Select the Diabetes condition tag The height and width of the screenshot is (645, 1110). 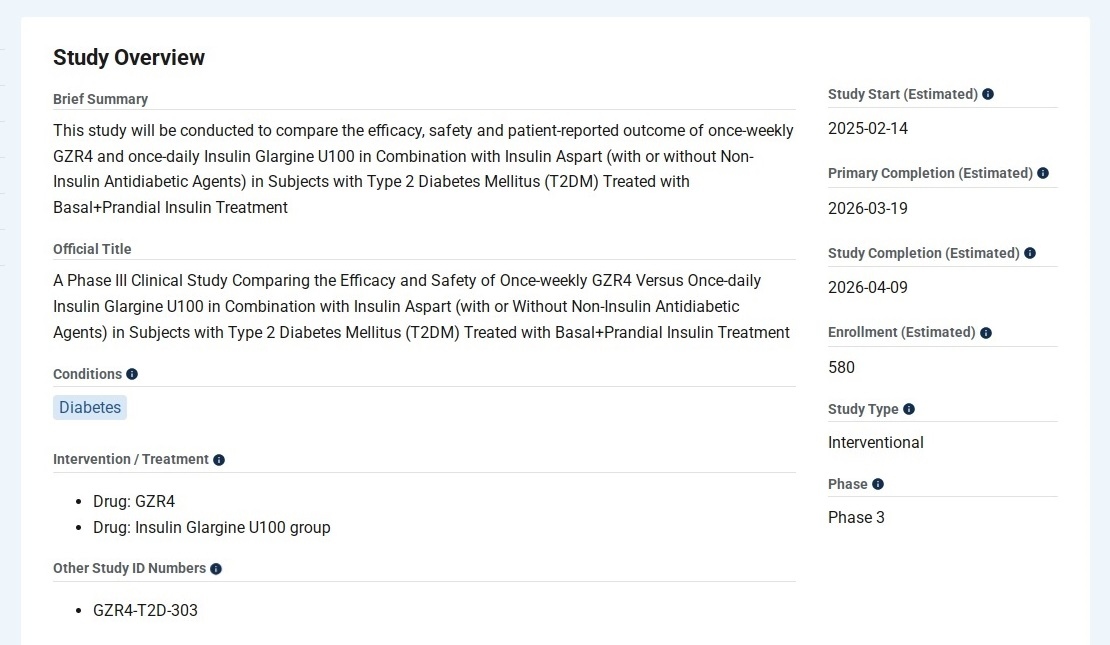(90, 407)
